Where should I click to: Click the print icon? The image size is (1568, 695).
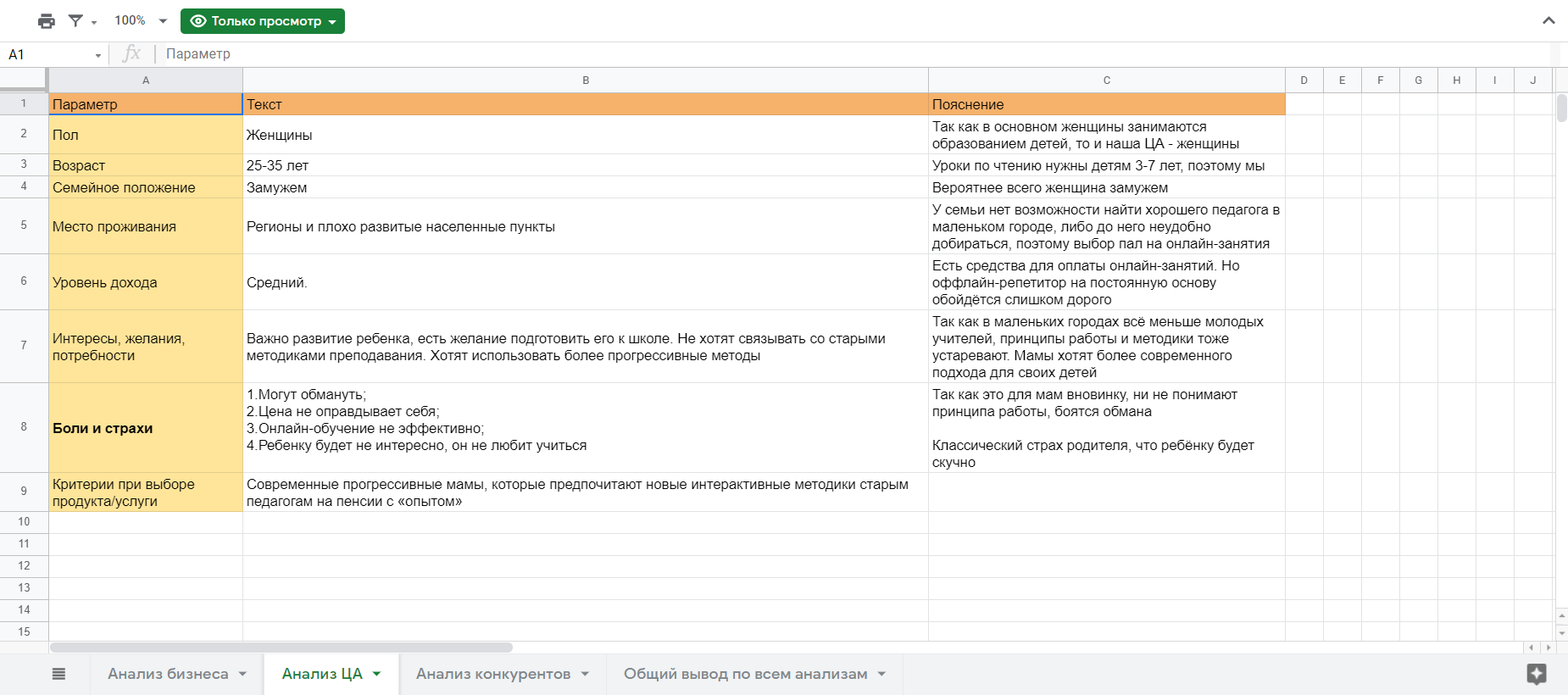47,21
